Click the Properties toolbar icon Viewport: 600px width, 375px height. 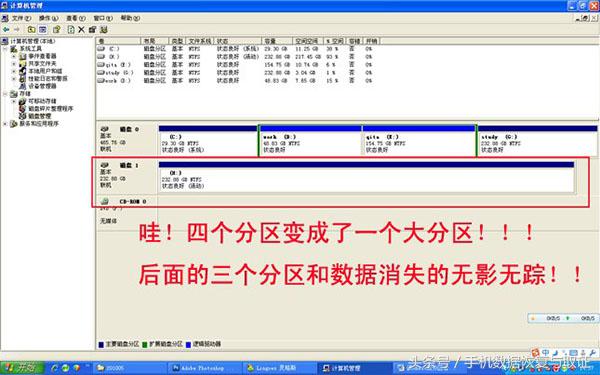(x=92, y=29)
